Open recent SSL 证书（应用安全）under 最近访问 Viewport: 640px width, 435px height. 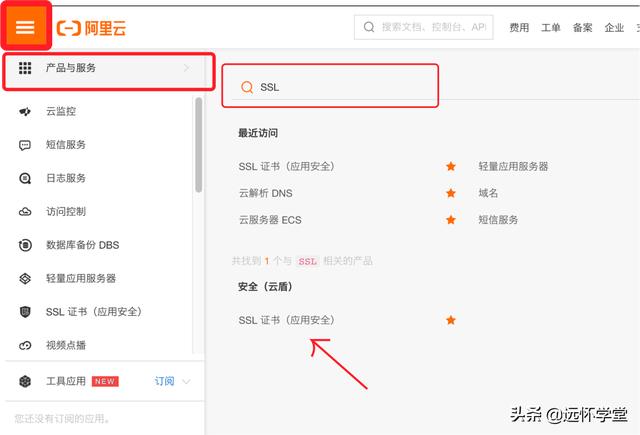pyautogui.click(x=287, y=166)
